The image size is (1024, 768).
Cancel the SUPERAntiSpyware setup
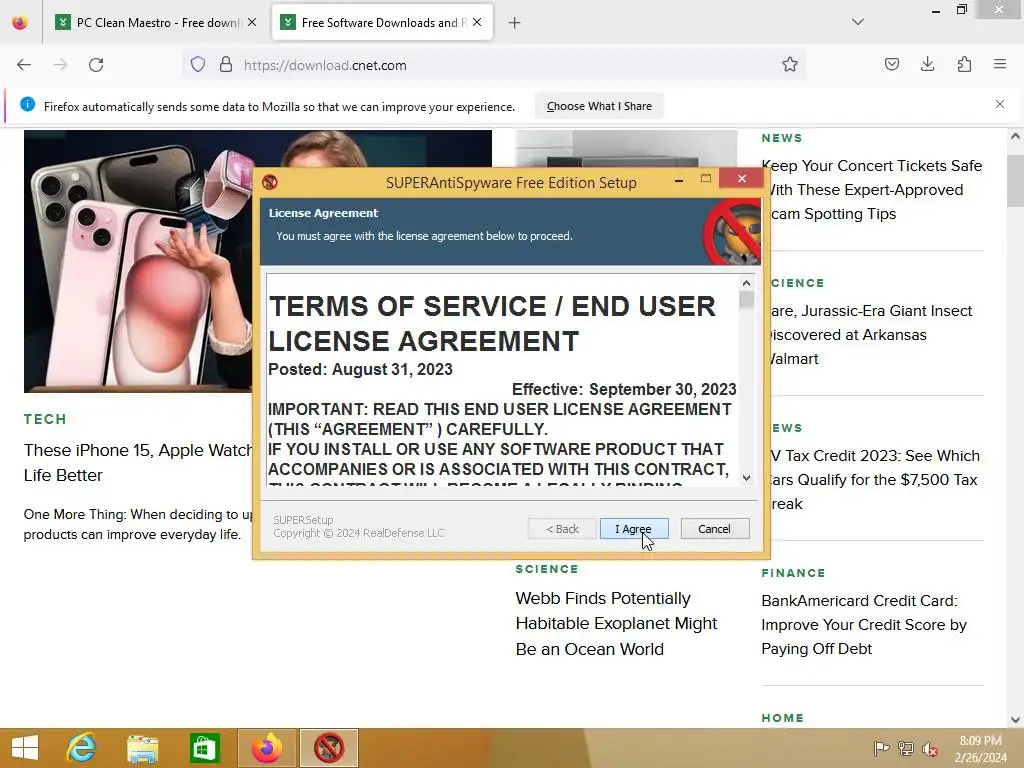click(714, 529)
